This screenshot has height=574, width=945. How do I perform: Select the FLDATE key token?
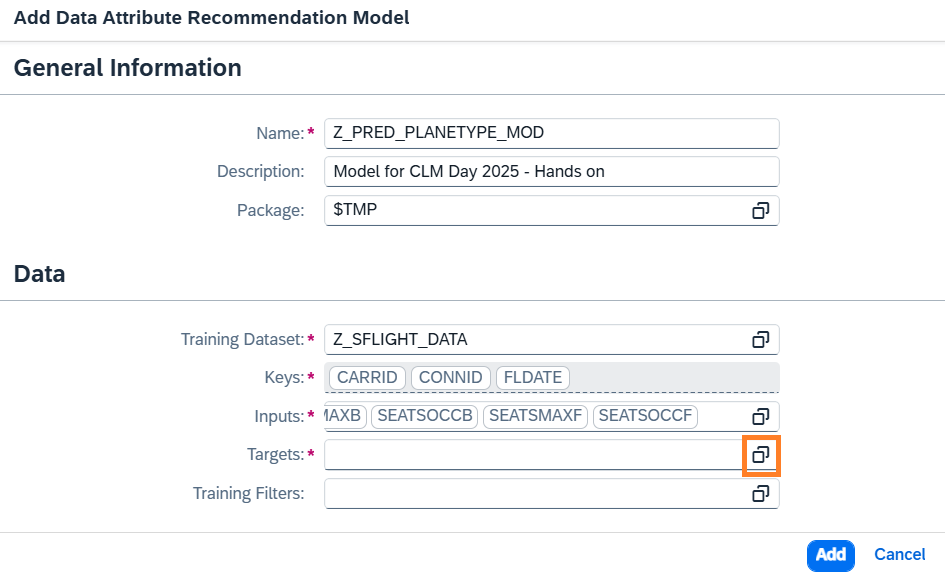click(x=532, y=378)
